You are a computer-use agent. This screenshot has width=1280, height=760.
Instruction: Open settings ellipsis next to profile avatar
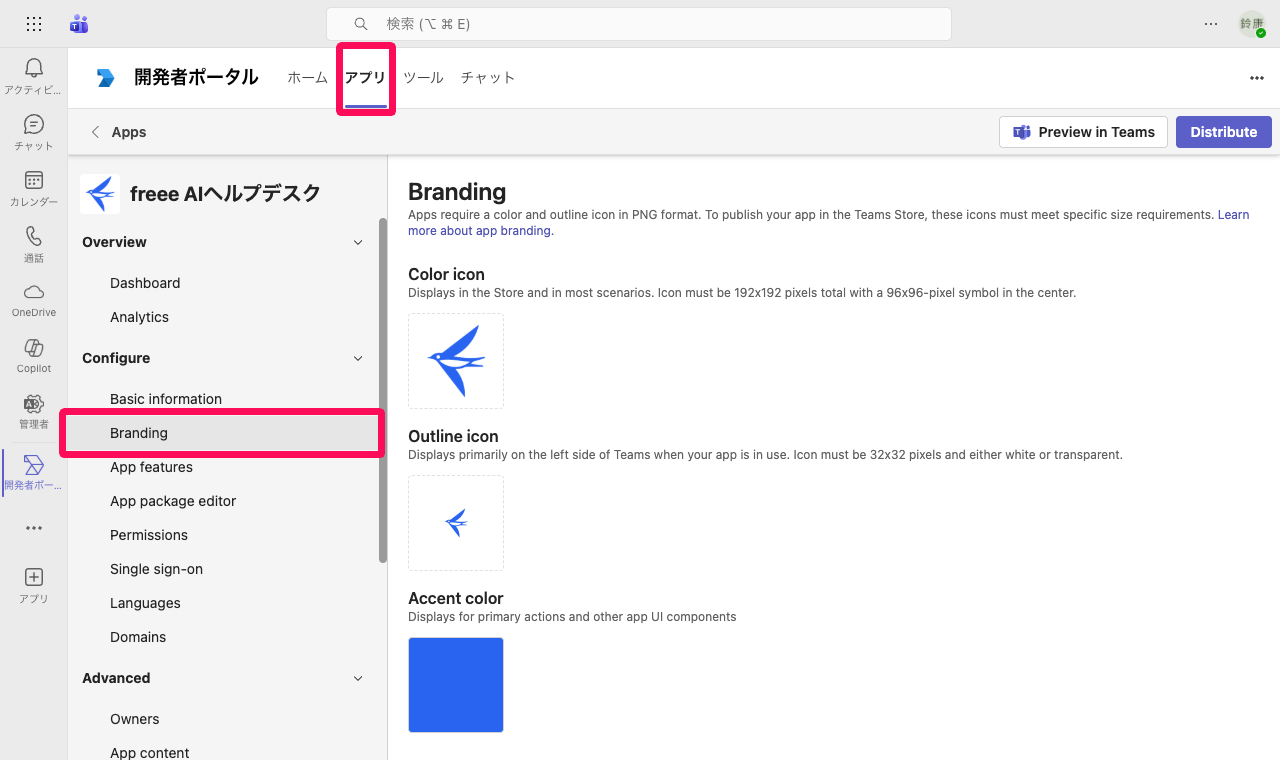pyautogui.click(x=1211, y=24)
